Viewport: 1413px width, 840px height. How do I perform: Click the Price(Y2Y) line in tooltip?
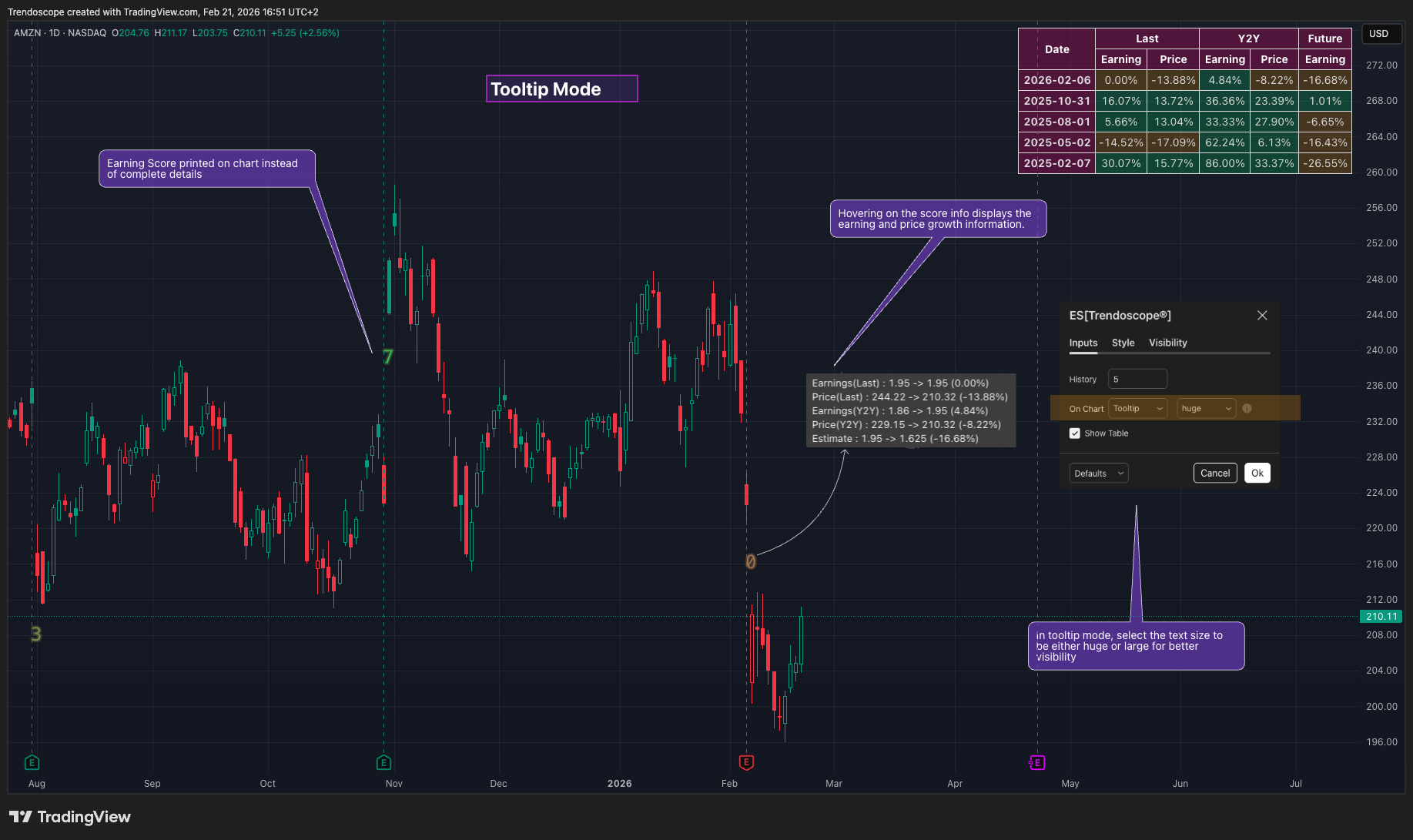tap(906, 425)
